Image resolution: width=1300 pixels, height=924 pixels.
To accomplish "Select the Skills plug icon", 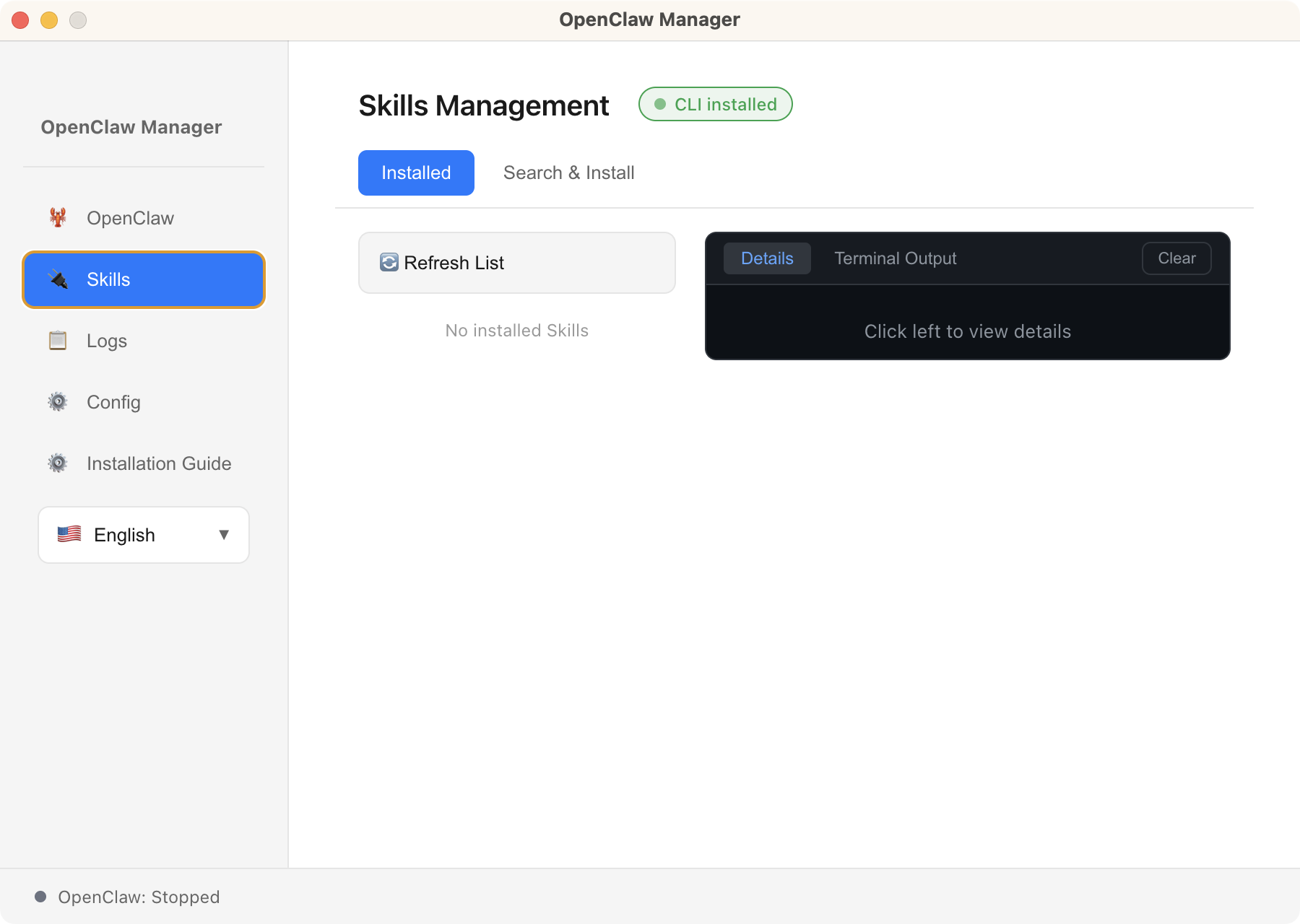I will tap(58, 279).
